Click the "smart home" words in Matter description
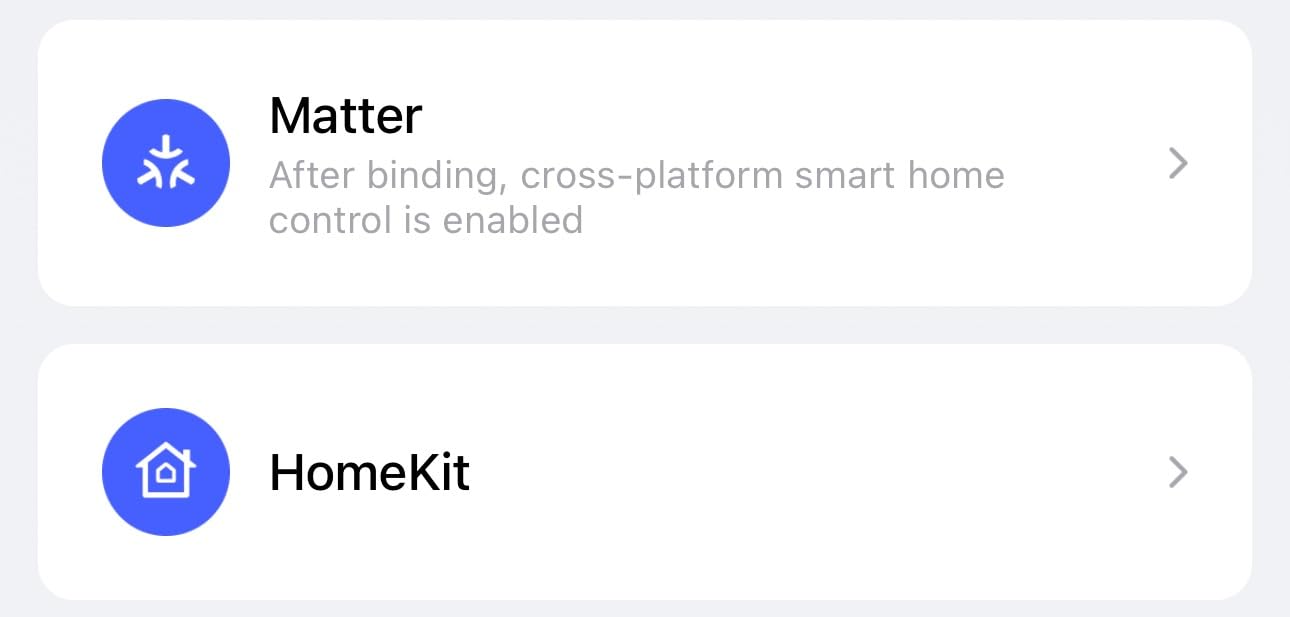 tap(899, 176)
